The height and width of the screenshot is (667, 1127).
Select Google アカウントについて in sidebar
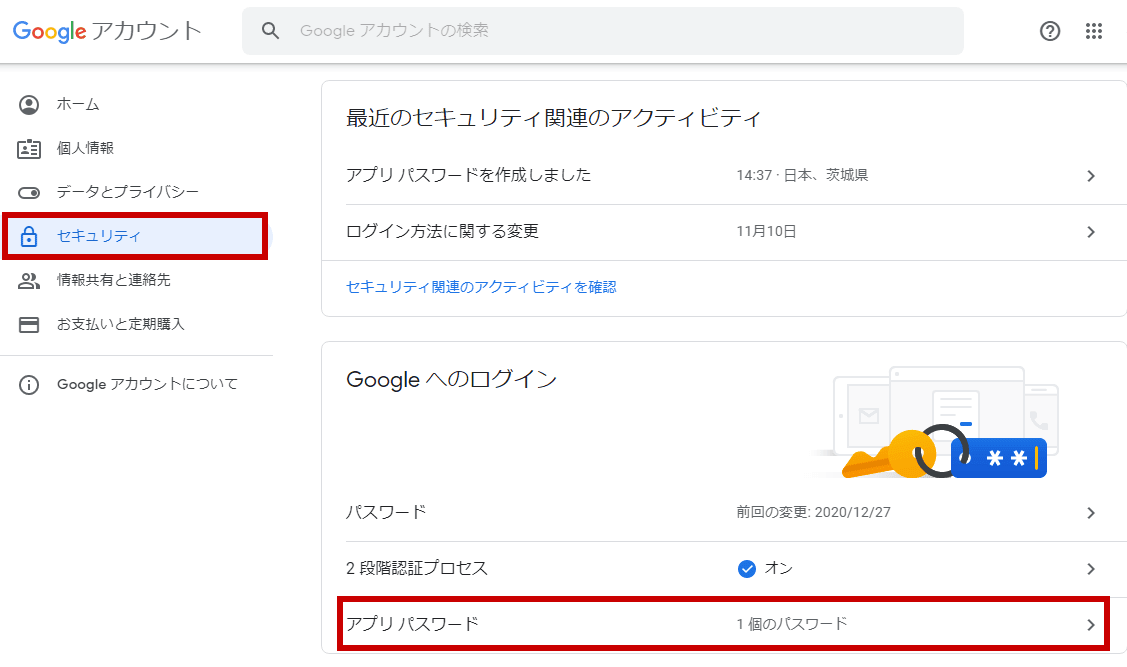[147, 385]
